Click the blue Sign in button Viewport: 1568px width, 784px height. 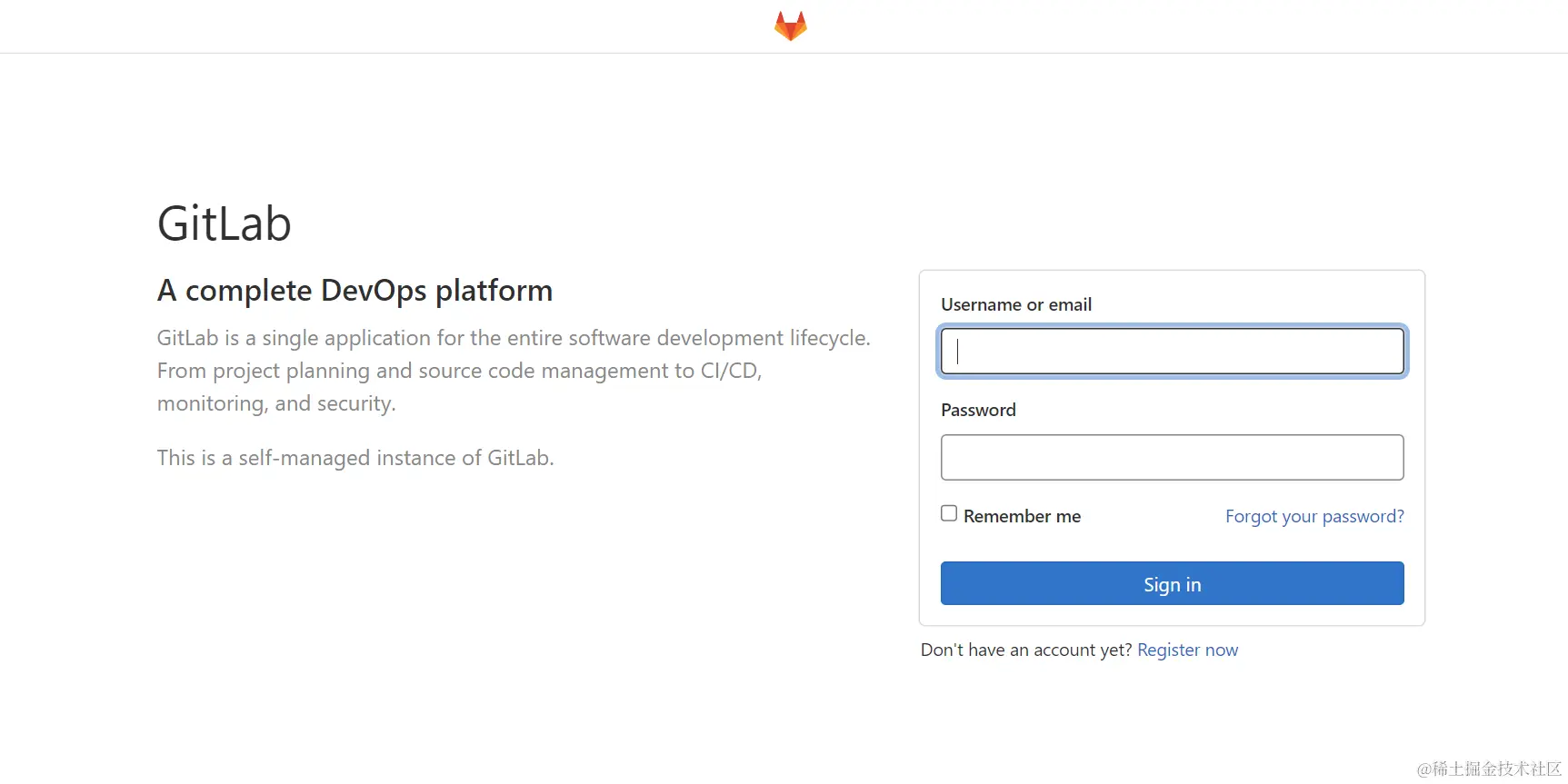click(1172, 583)
